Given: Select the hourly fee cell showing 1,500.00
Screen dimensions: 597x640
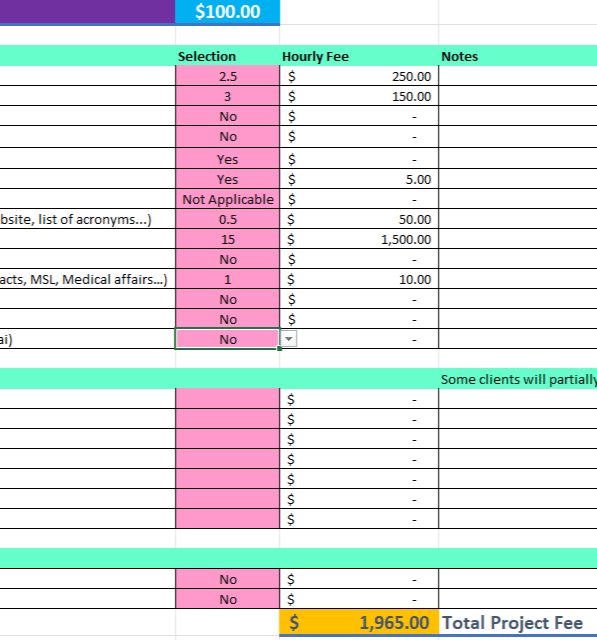Looking at the screenshot, I should tap(359, 239).
